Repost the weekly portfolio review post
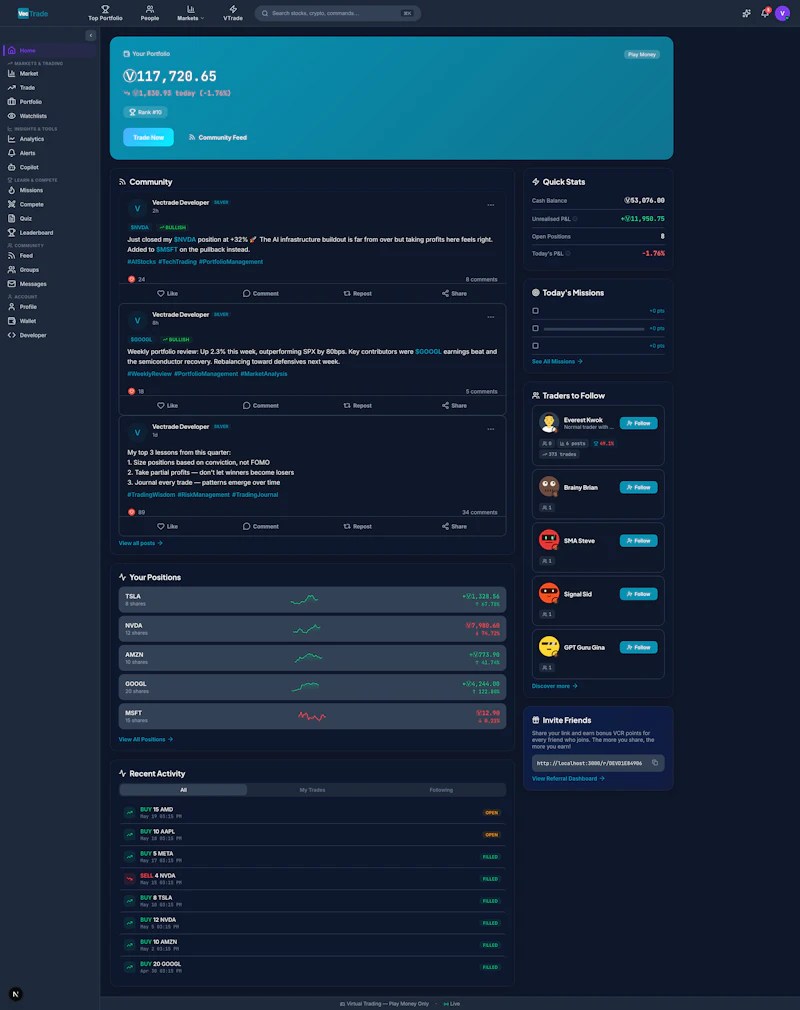 (357, 405)
